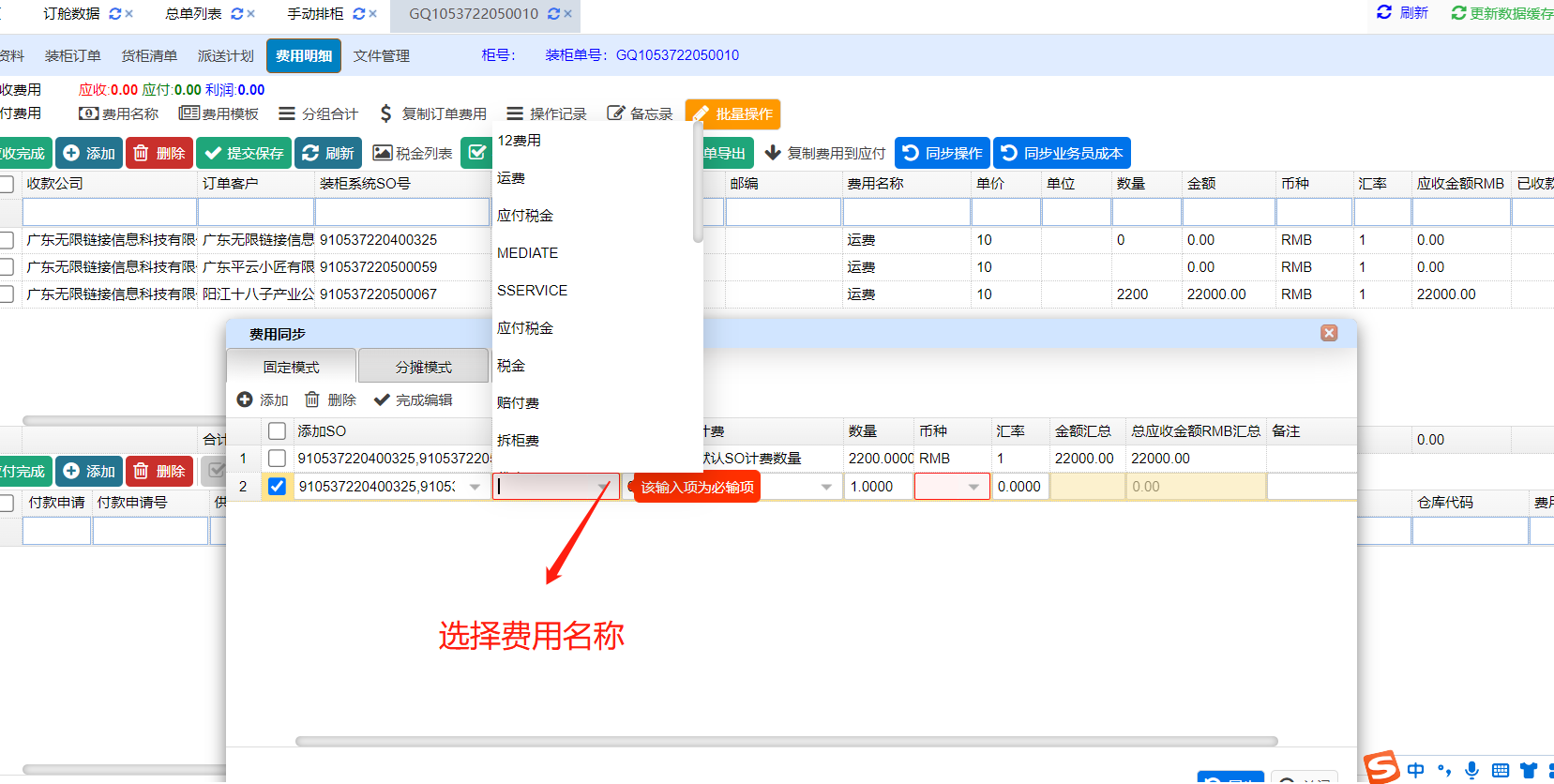Open the 文件管理 tab
This screenshot has height=784, width=1554.
point(381,56)
